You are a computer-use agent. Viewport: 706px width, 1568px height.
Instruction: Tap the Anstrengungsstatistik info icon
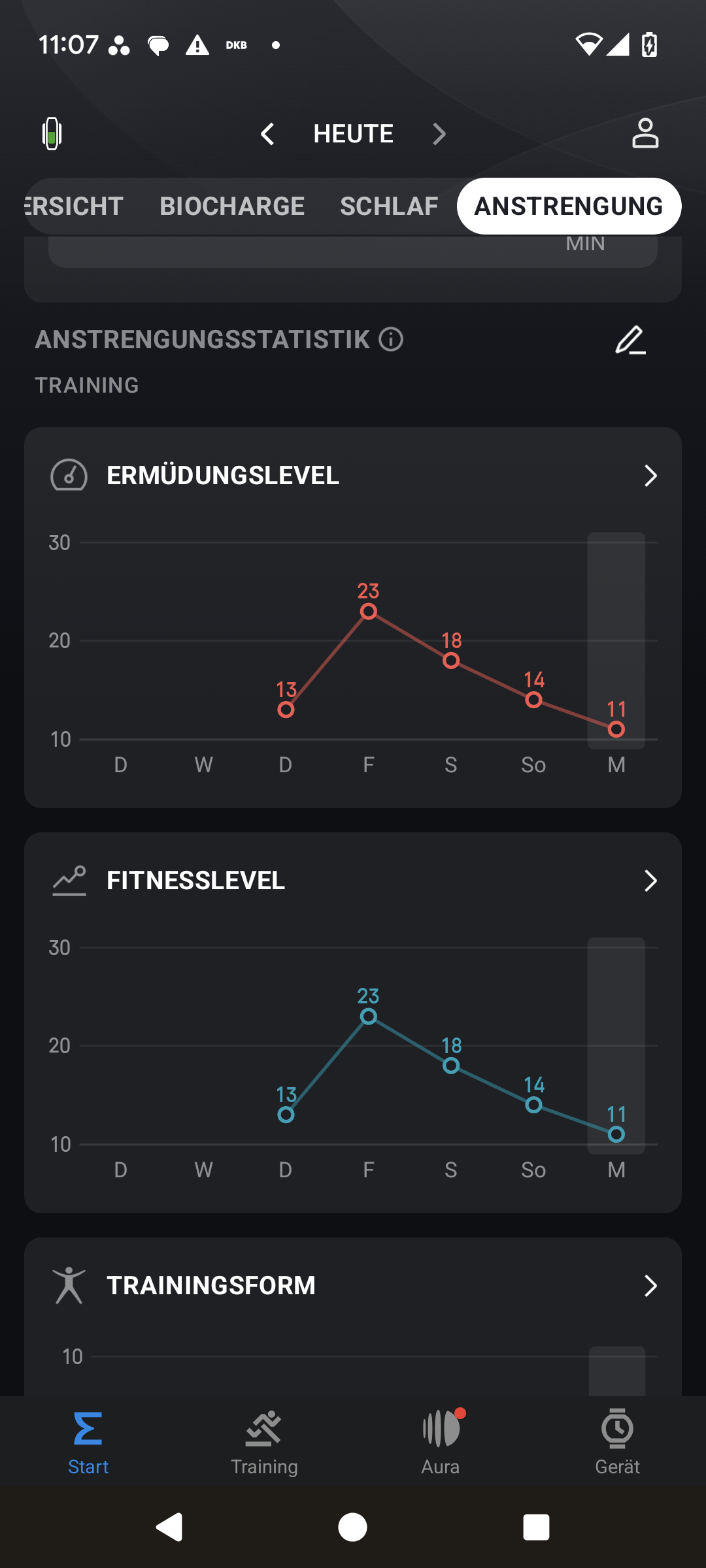[x=391, y=340]
